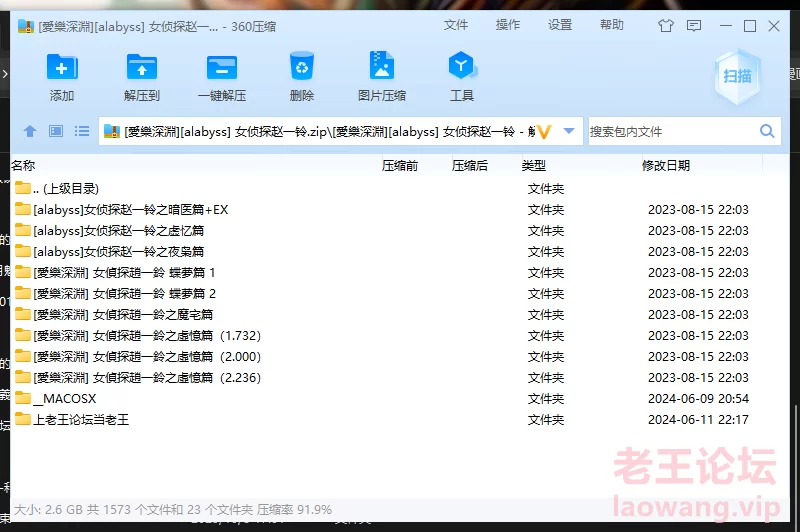Image resolution: width=800 pixels, height=532 pixels.
Task: Click the search magnifier icon
Action: [x=767, y=131]
